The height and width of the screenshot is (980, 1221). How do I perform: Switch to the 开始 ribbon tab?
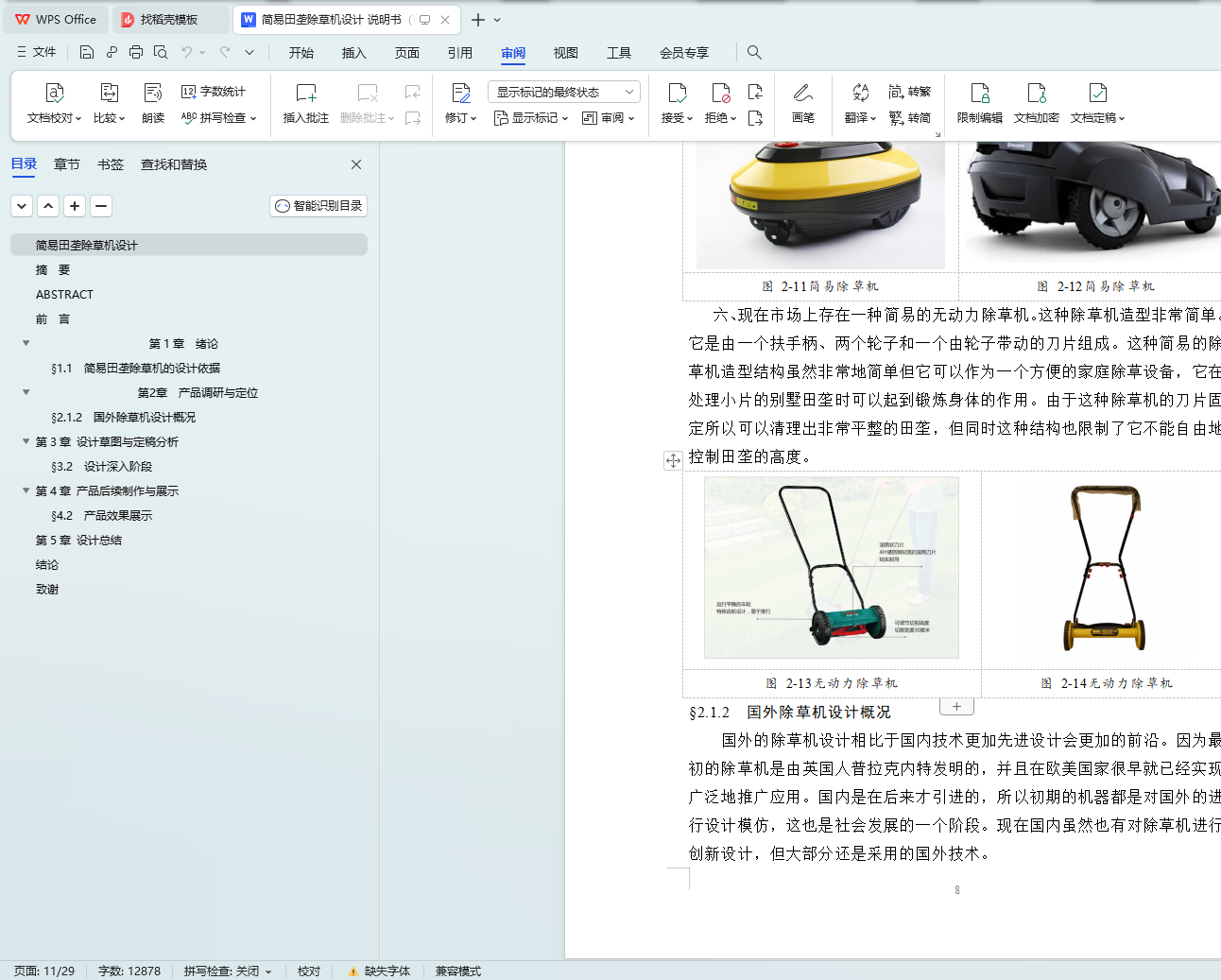(301, 53)
